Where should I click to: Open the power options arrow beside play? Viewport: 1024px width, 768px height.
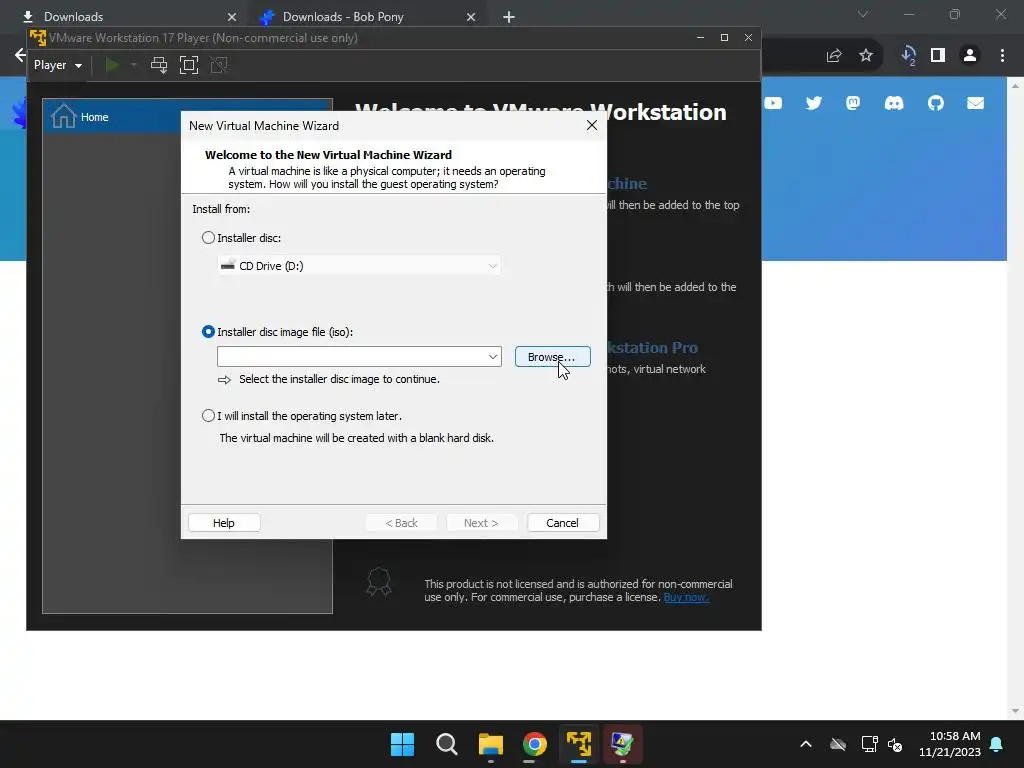[134, 65]
